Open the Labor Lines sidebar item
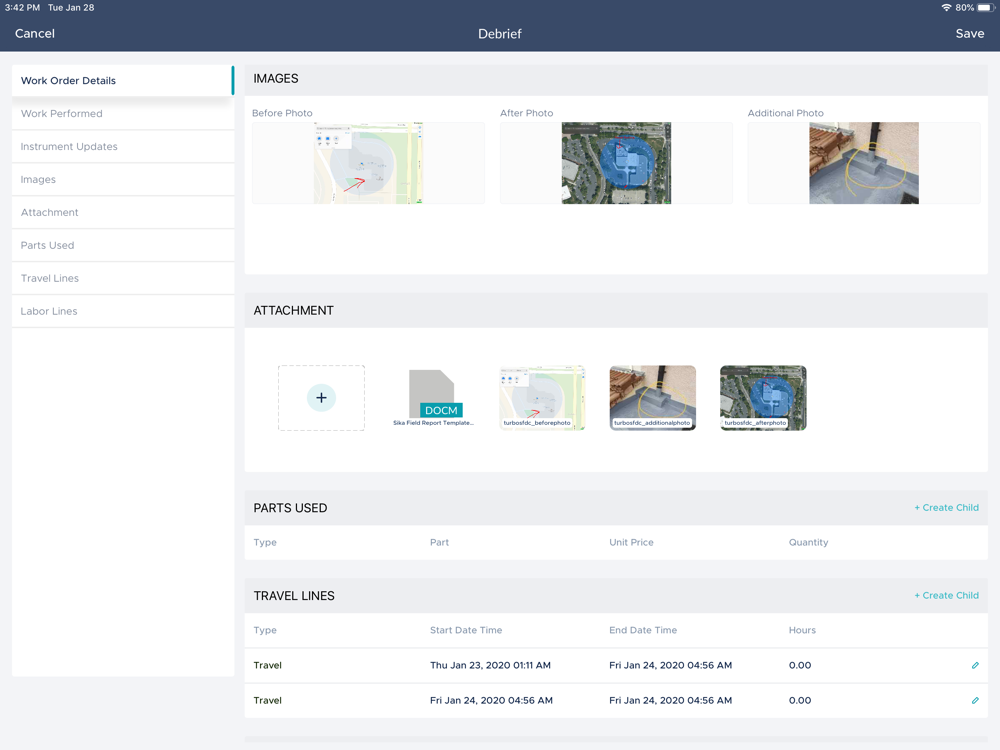 [x=122, y=312]
